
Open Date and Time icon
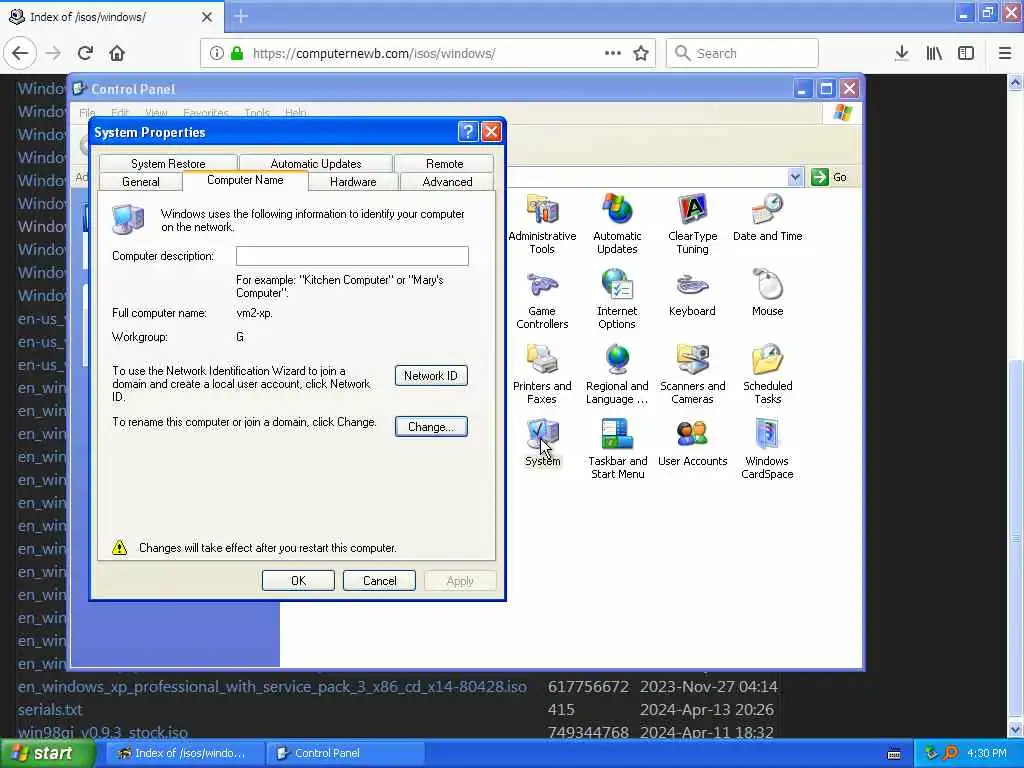(x=767, y=218)
